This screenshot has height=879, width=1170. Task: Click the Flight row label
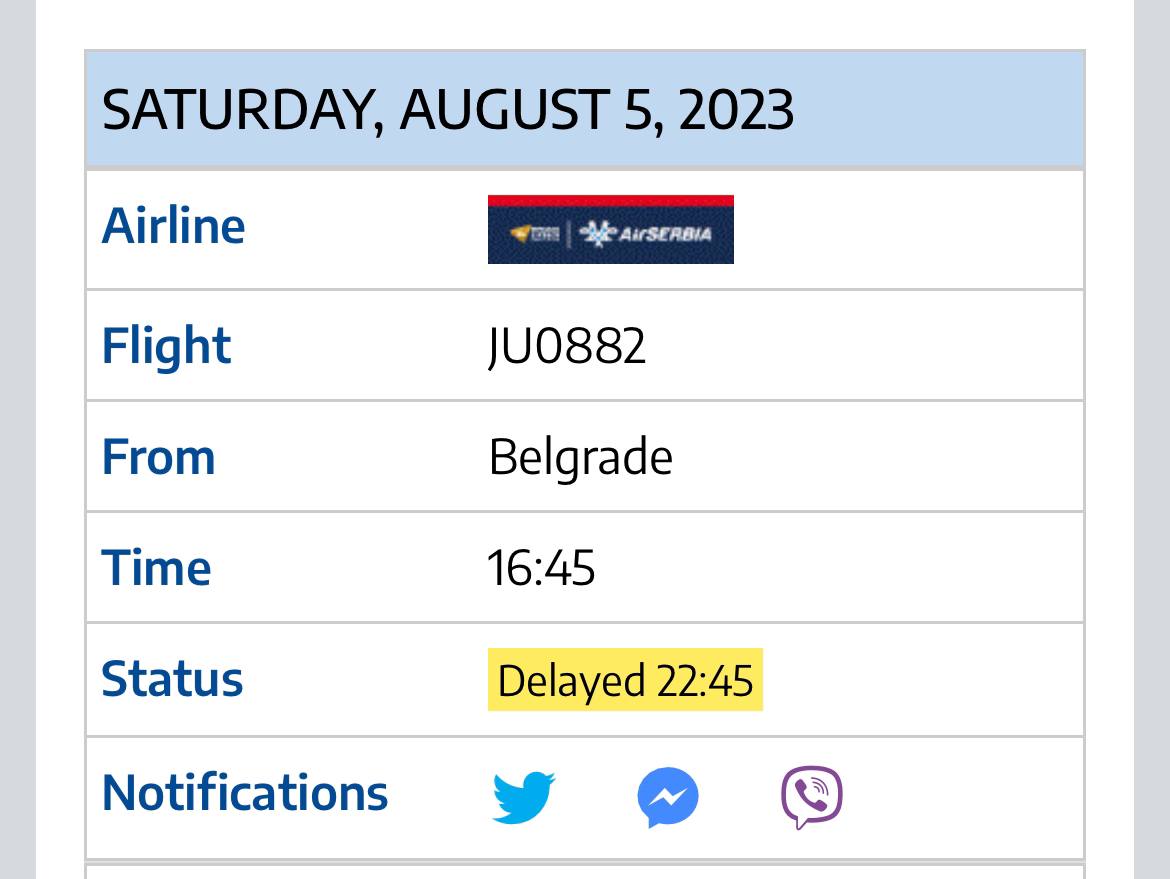pyautogui.click(x=166, y=346)
